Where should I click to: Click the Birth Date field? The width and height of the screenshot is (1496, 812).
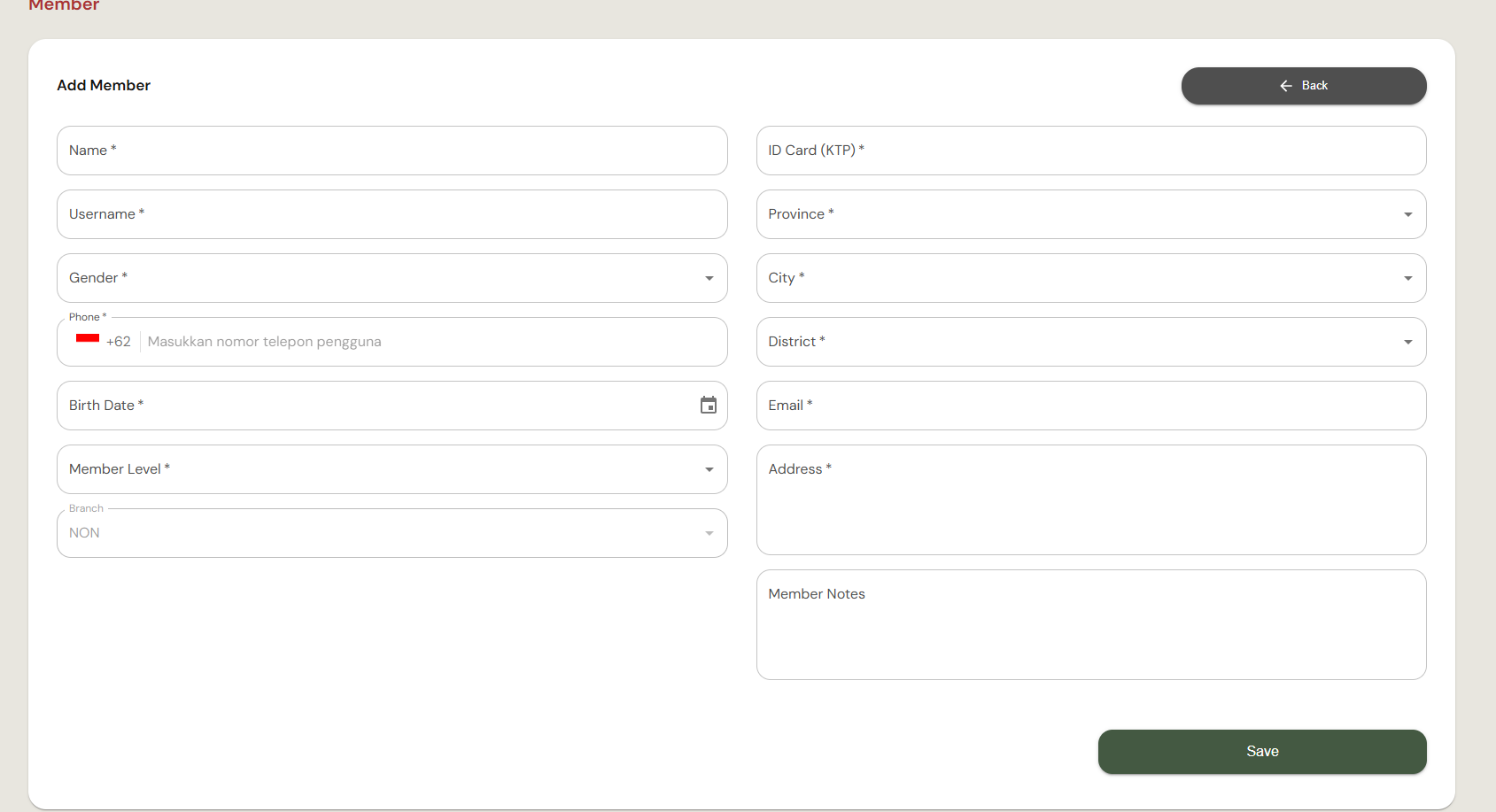[x=392, y=406]
